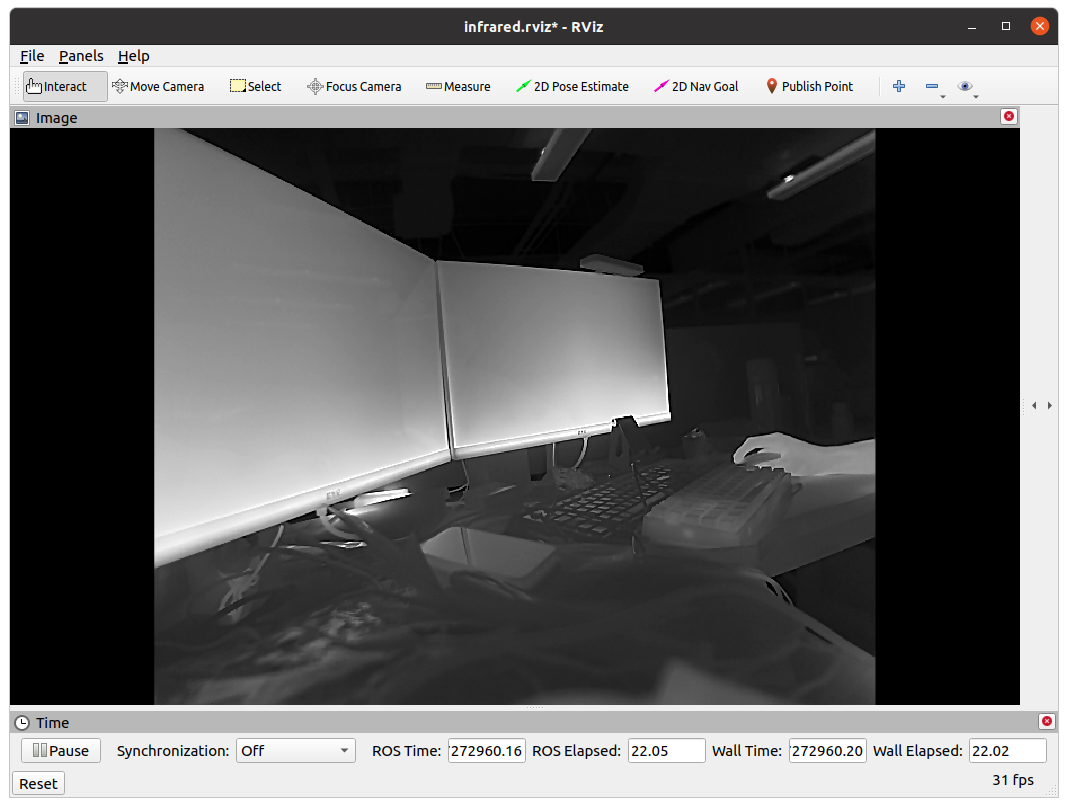
Task: Choose the Select tool
Action: [x=255, y=86]
